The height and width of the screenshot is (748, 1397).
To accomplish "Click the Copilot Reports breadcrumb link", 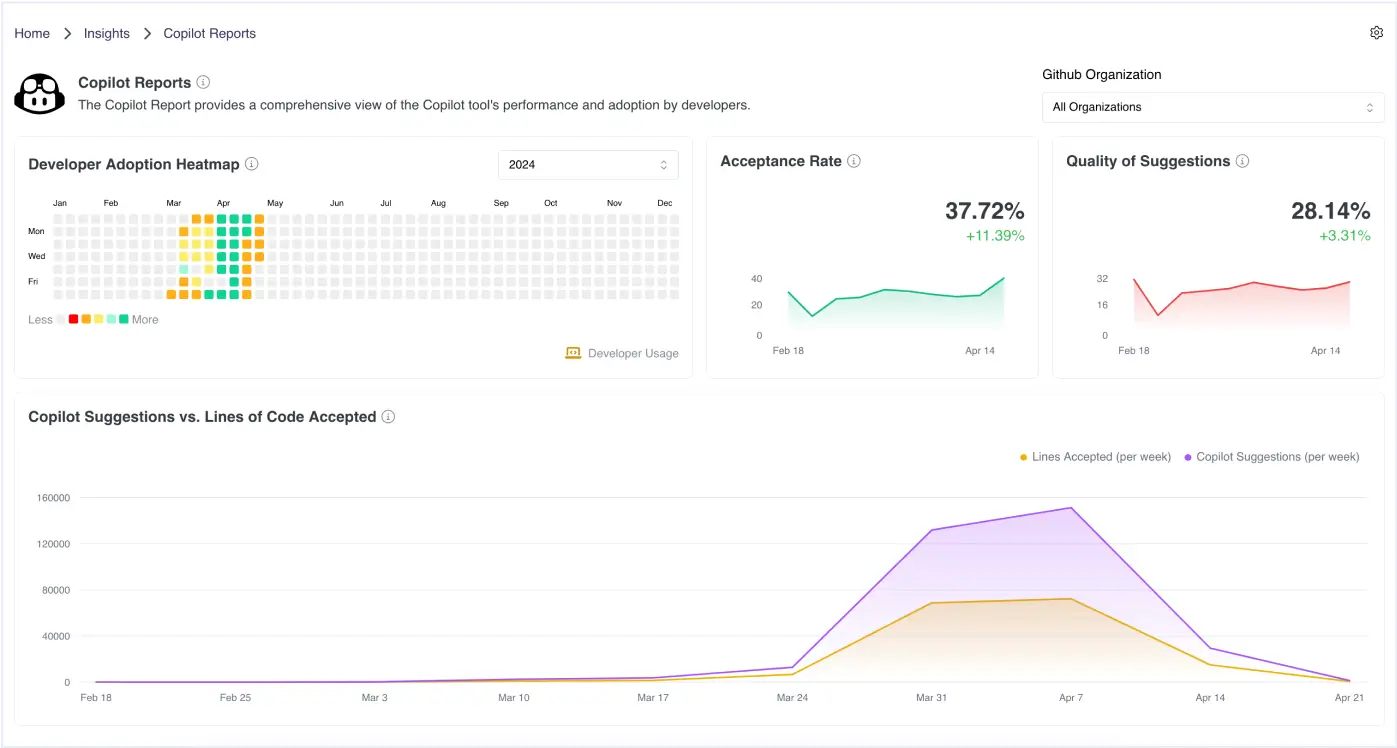I will coord(209,33).
